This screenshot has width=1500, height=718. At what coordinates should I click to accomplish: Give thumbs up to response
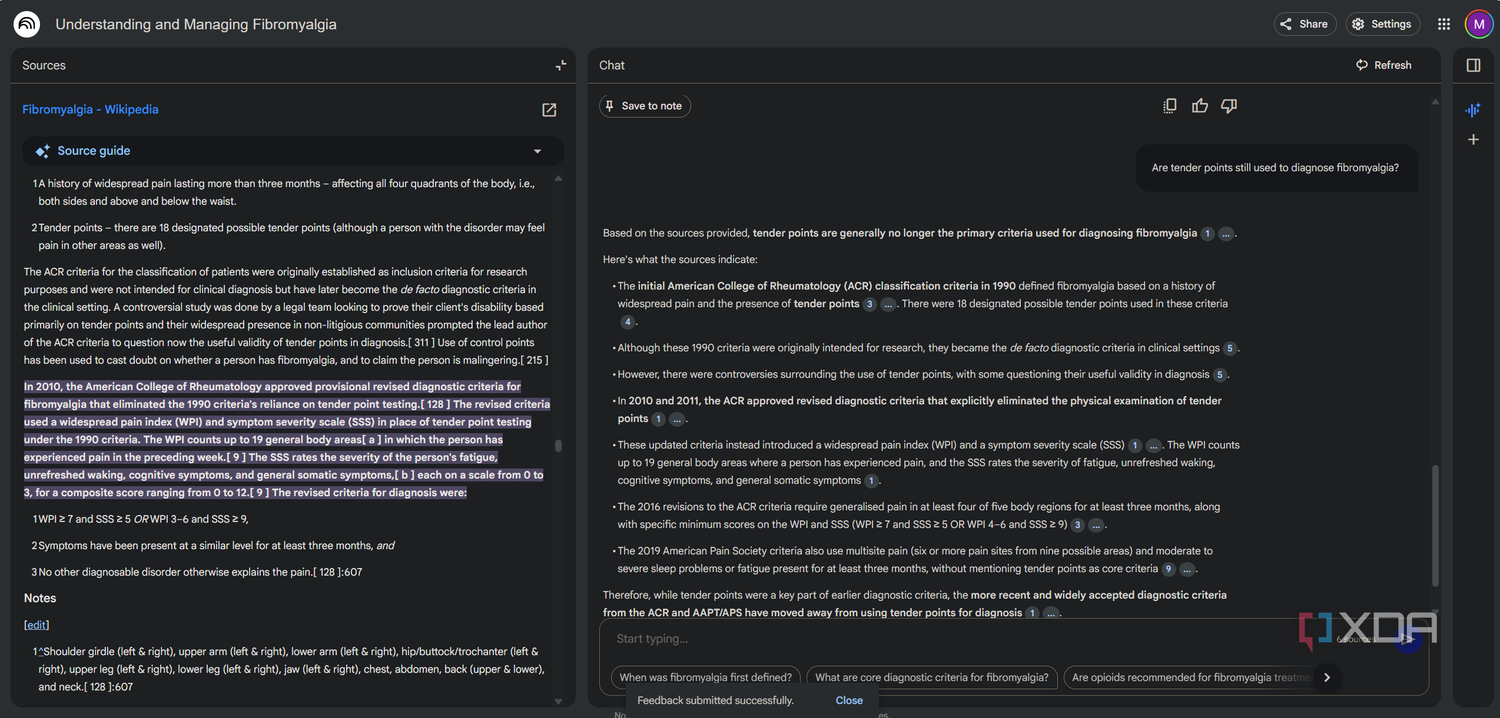tap(1200, 106)
